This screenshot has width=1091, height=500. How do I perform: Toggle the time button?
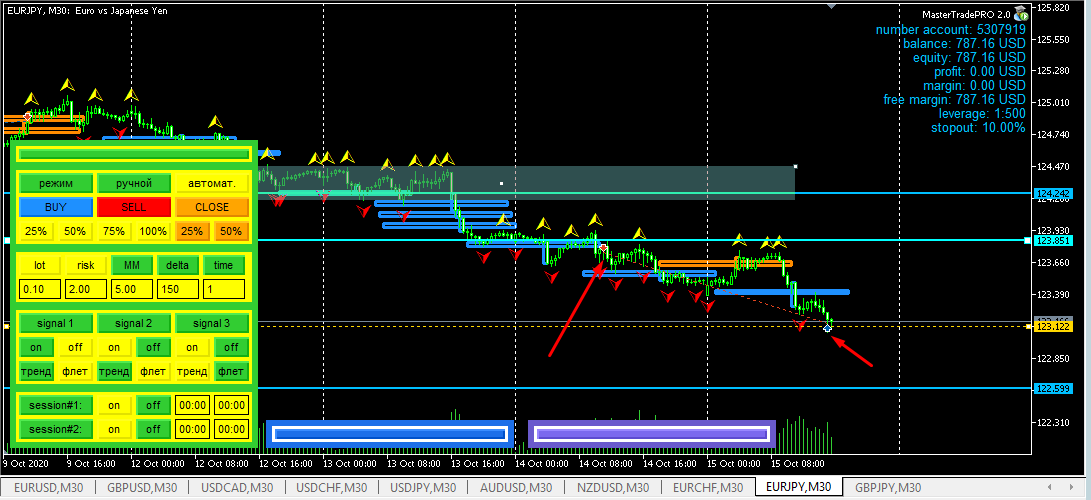[223, 265]
